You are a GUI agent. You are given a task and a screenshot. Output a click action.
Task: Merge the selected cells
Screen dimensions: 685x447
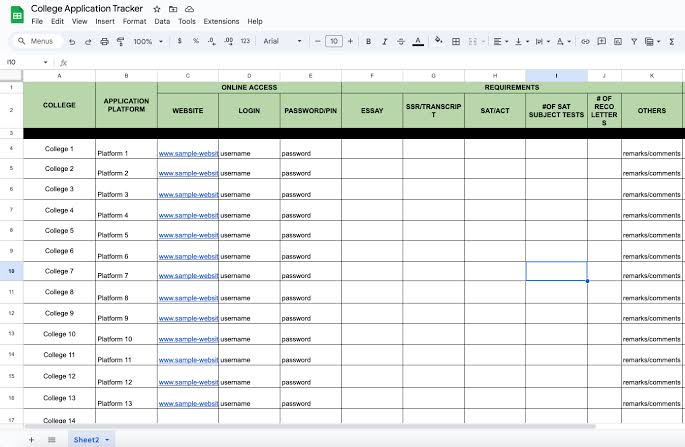[473, 42]
